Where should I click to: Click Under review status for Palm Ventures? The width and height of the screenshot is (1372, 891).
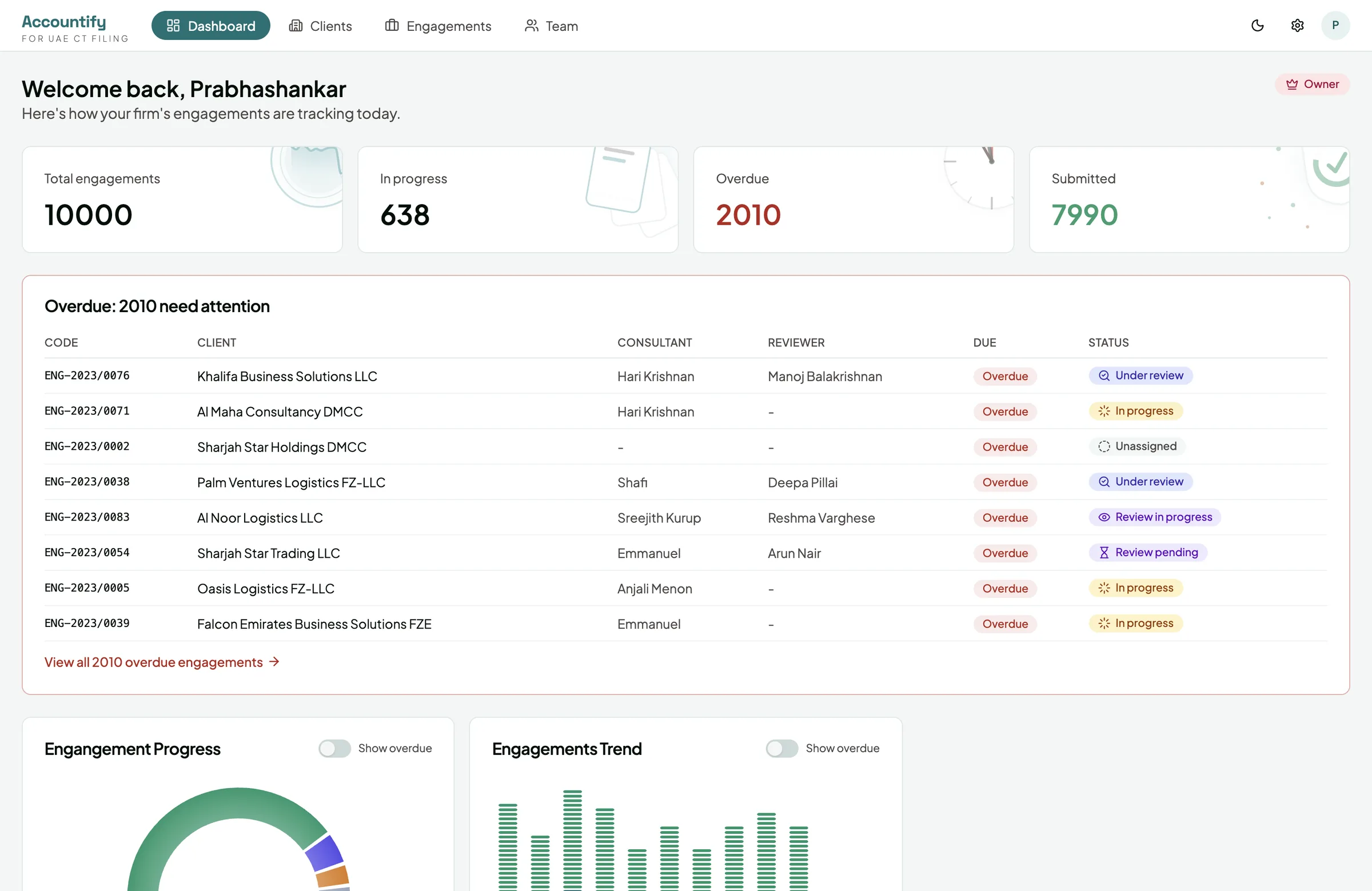pyautogui.click(x=1140, y=481)
